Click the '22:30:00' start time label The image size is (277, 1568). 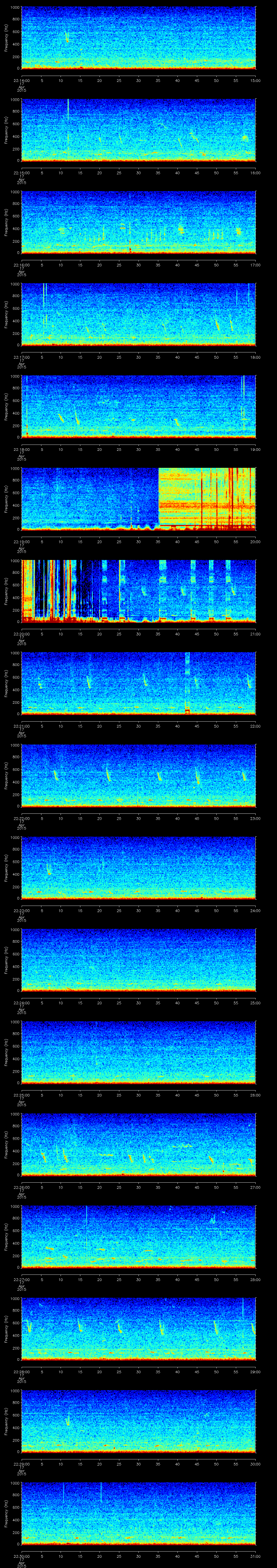tap(21, 1556)
